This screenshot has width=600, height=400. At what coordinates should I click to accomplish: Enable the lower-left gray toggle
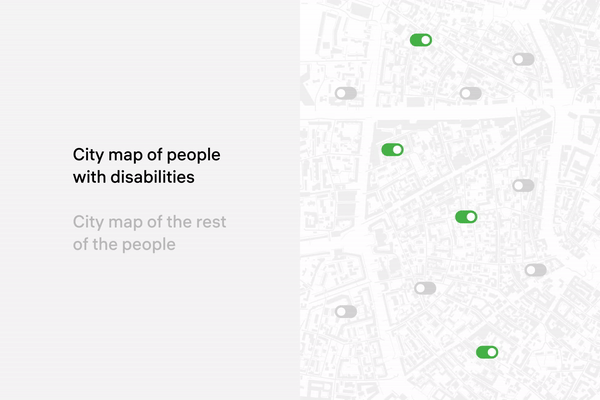[346, 312]
